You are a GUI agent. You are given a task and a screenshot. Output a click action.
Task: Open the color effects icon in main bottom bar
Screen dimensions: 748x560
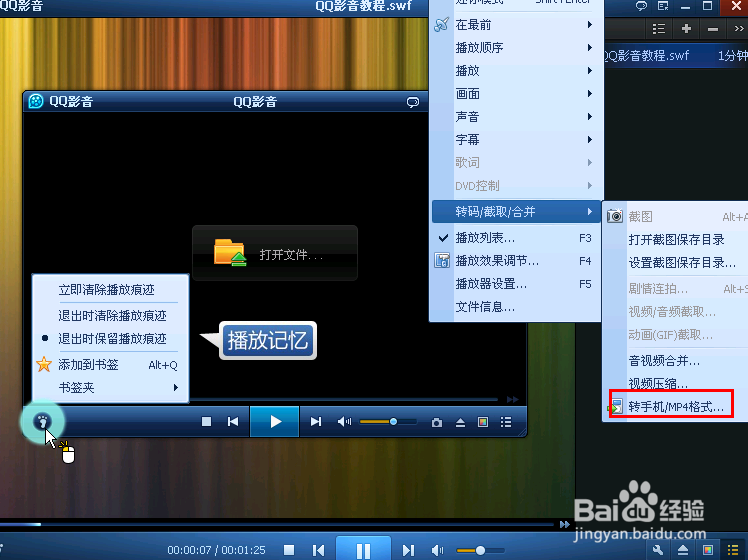[x=707, y=550]
